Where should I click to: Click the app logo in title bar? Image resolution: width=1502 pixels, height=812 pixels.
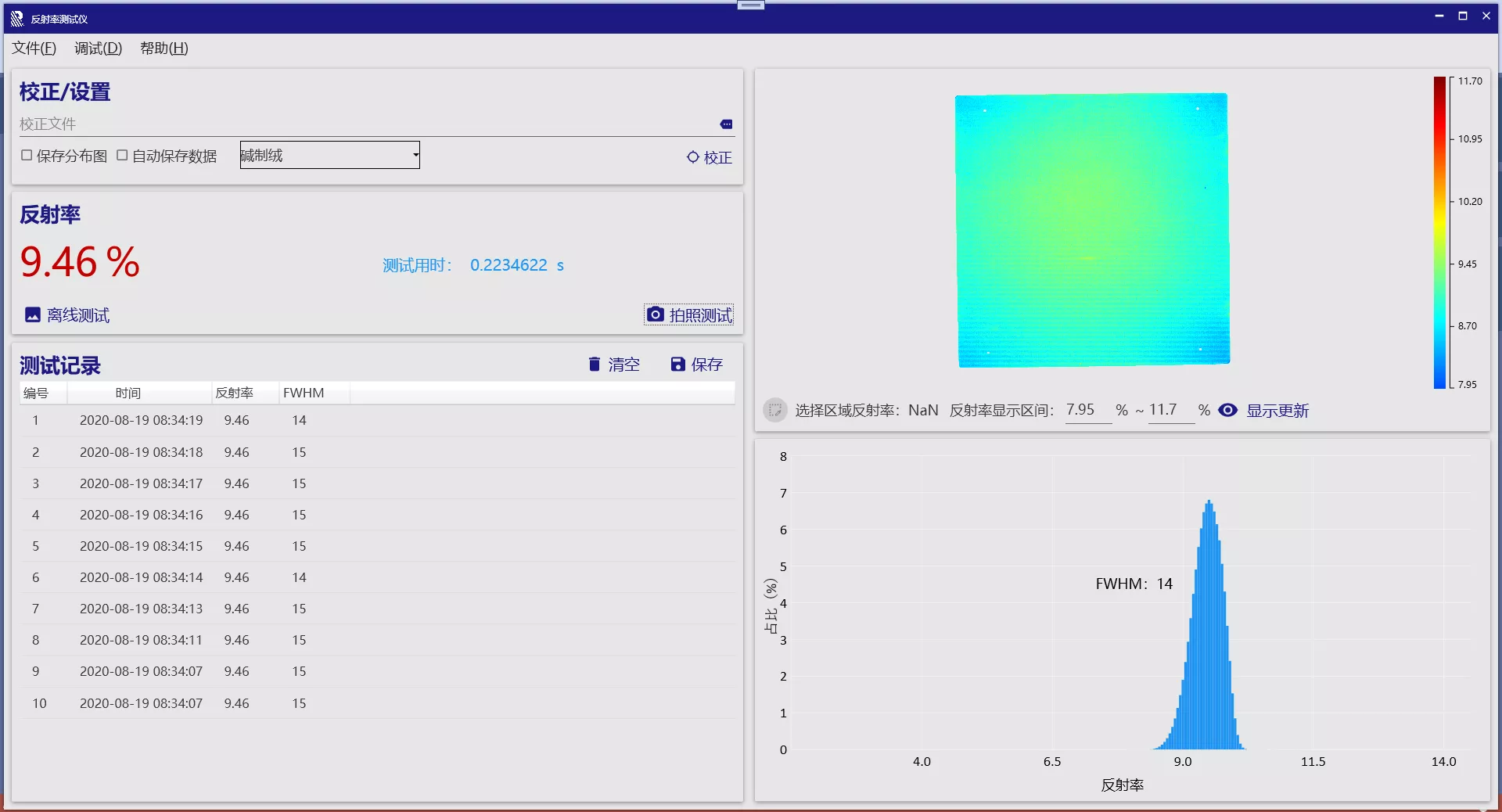pos(16,18)
